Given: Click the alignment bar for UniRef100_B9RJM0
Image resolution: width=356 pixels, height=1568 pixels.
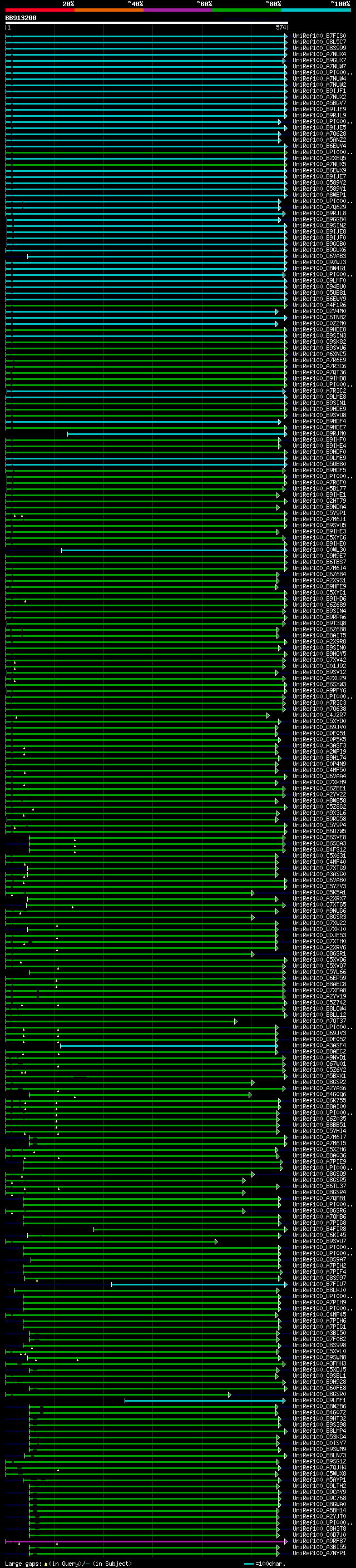Looking at the screenshot, I should tap(177, 434).
